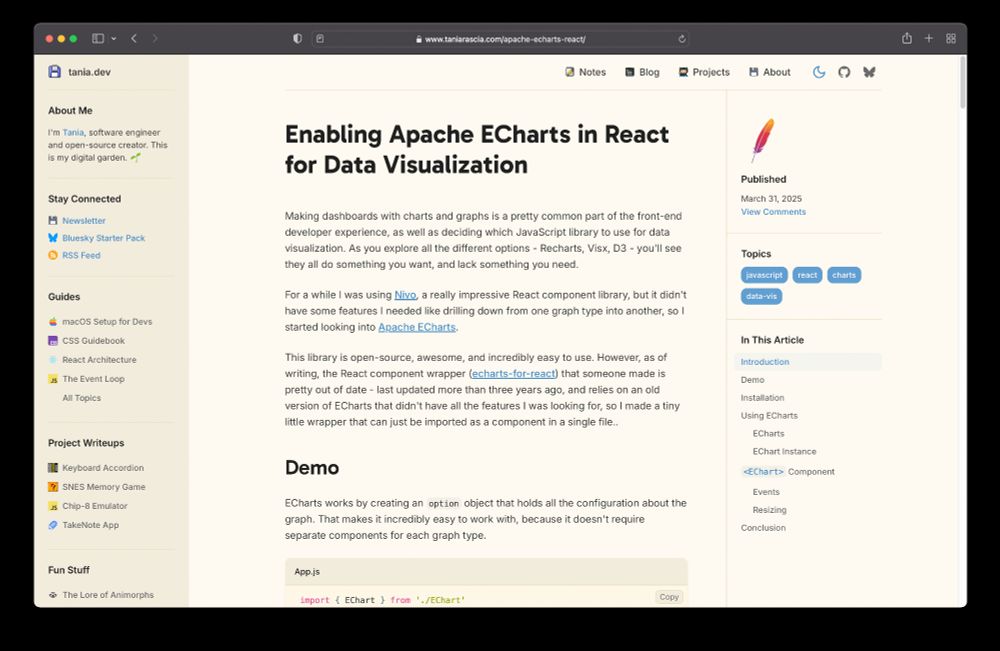Click the page vertical scrollbar thumb

[x=962, y=83]
